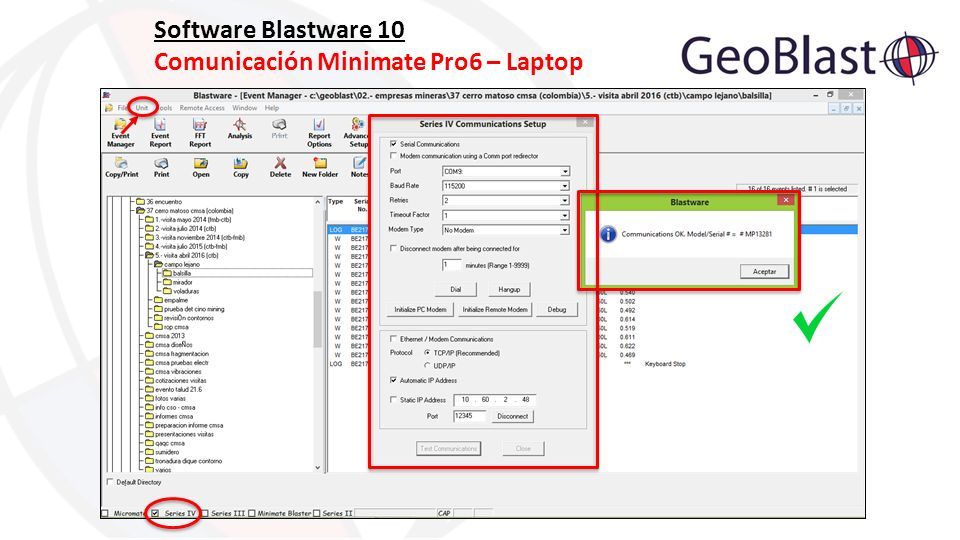Toggle Automatic IP Address checkbox
This screenshot has height=540, width=960.
(x=393, y=380)
